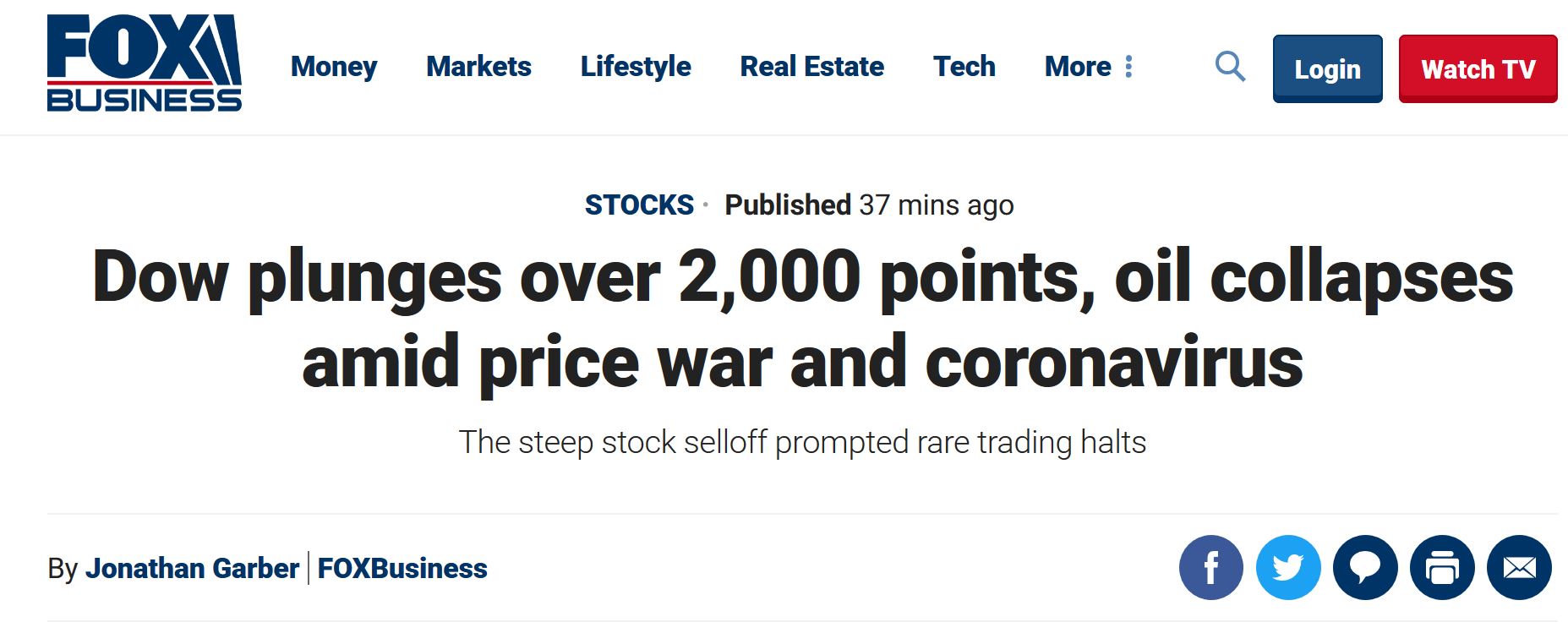Share article via Twitter icon
The height and width of the screenshot is (644, 1568).
pyautogui.click(x=1288, y=568)
